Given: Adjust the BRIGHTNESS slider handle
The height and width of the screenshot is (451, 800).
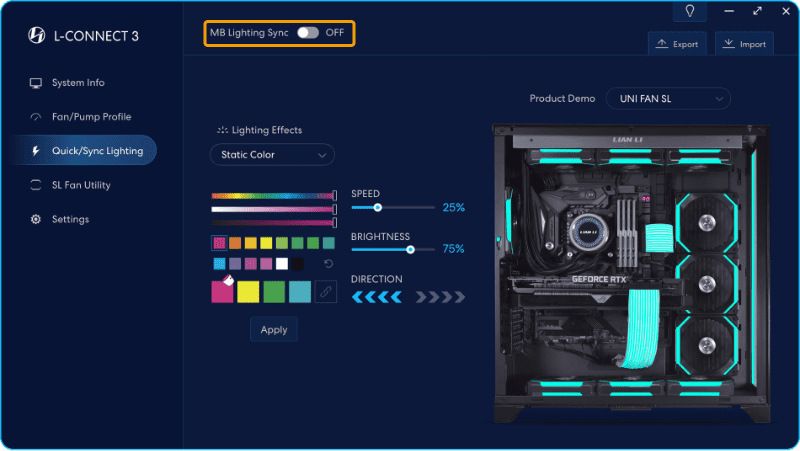Looking at the screenshot, I should [x=410, y=249].
